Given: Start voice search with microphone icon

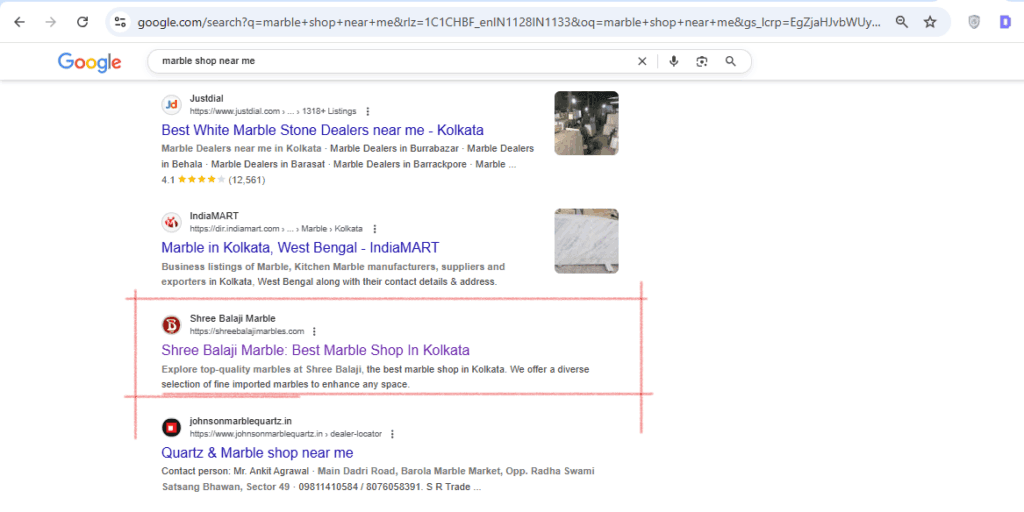Looking at the screenshot, I should (674, 61).
